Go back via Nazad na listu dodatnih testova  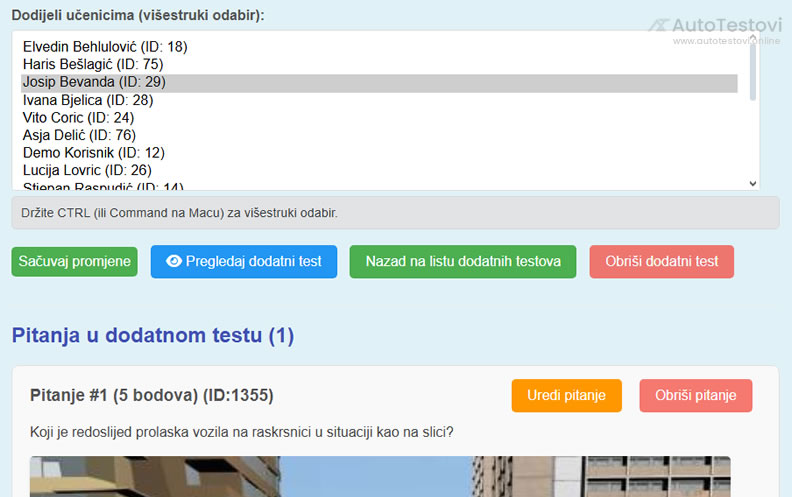[463, 261]
